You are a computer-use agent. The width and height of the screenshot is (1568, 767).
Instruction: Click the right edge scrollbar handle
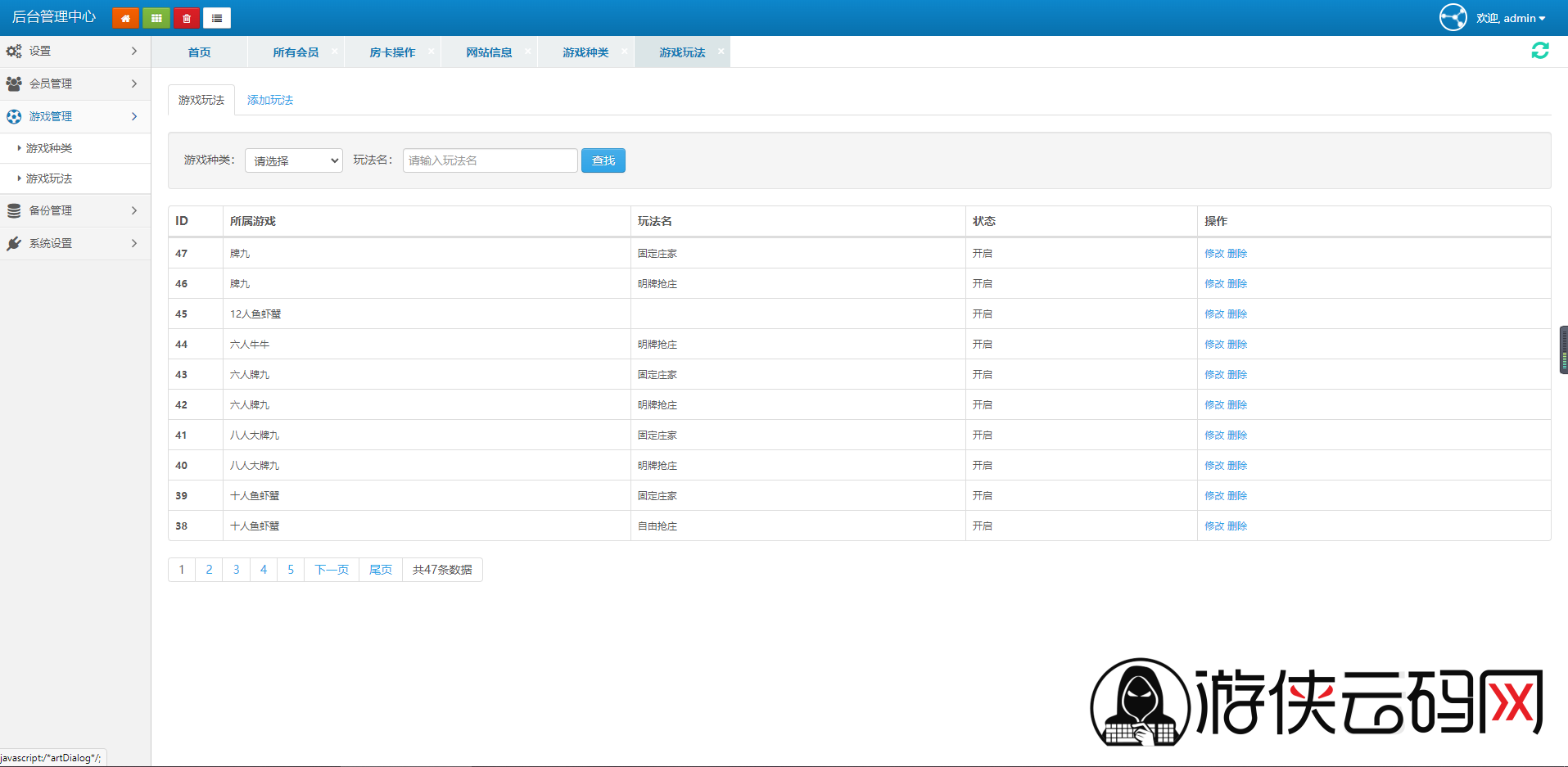(1564, 350)
